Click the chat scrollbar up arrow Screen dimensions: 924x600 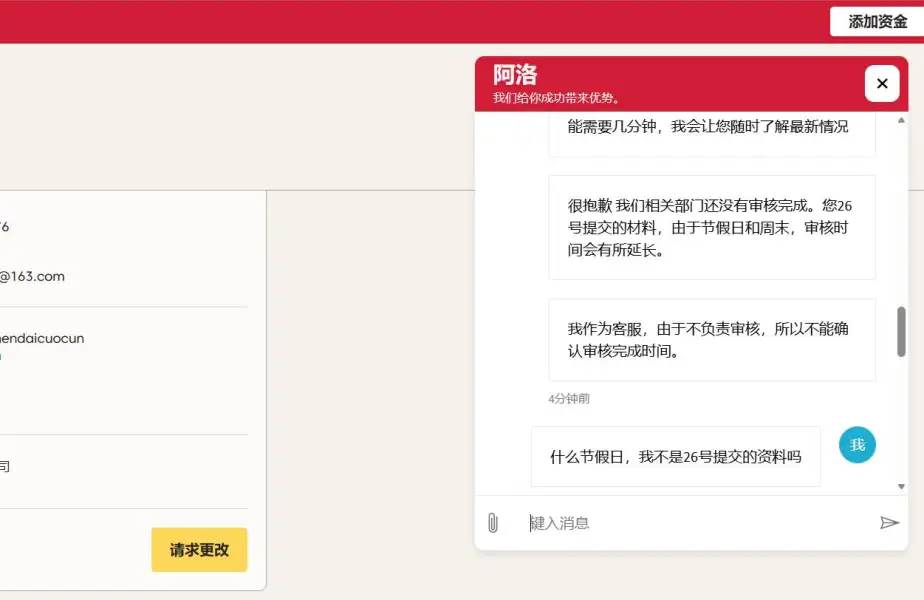901,120
